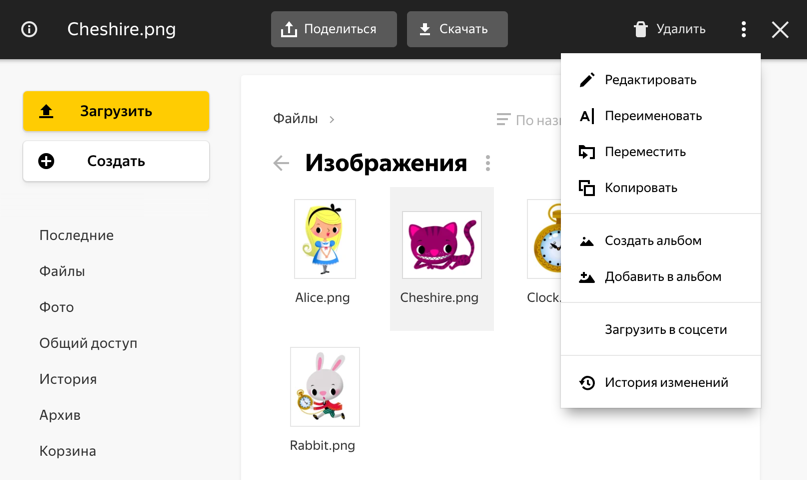Click the file info icon

tap(29, 29)
